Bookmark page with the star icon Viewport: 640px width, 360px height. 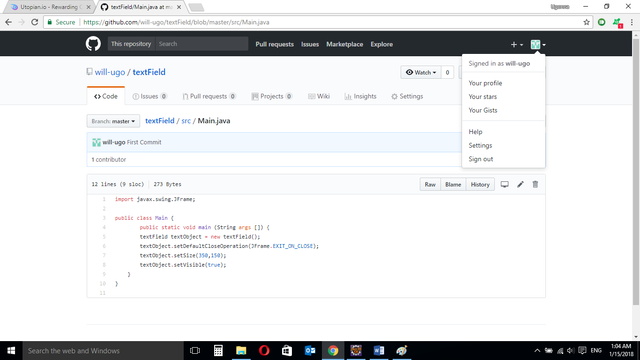tap(586, 22)
